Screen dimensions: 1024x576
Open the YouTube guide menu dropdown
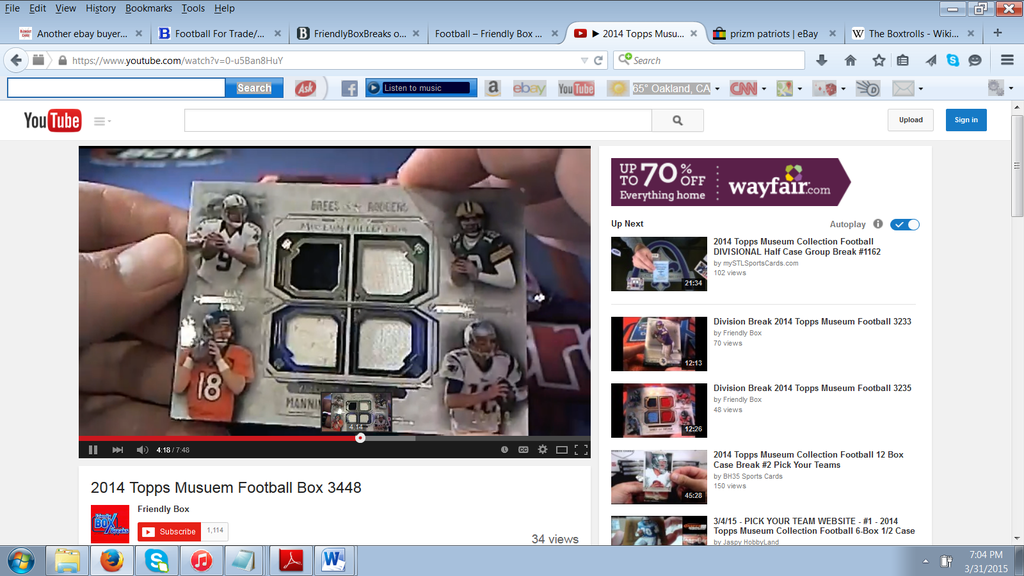(102, 121)
